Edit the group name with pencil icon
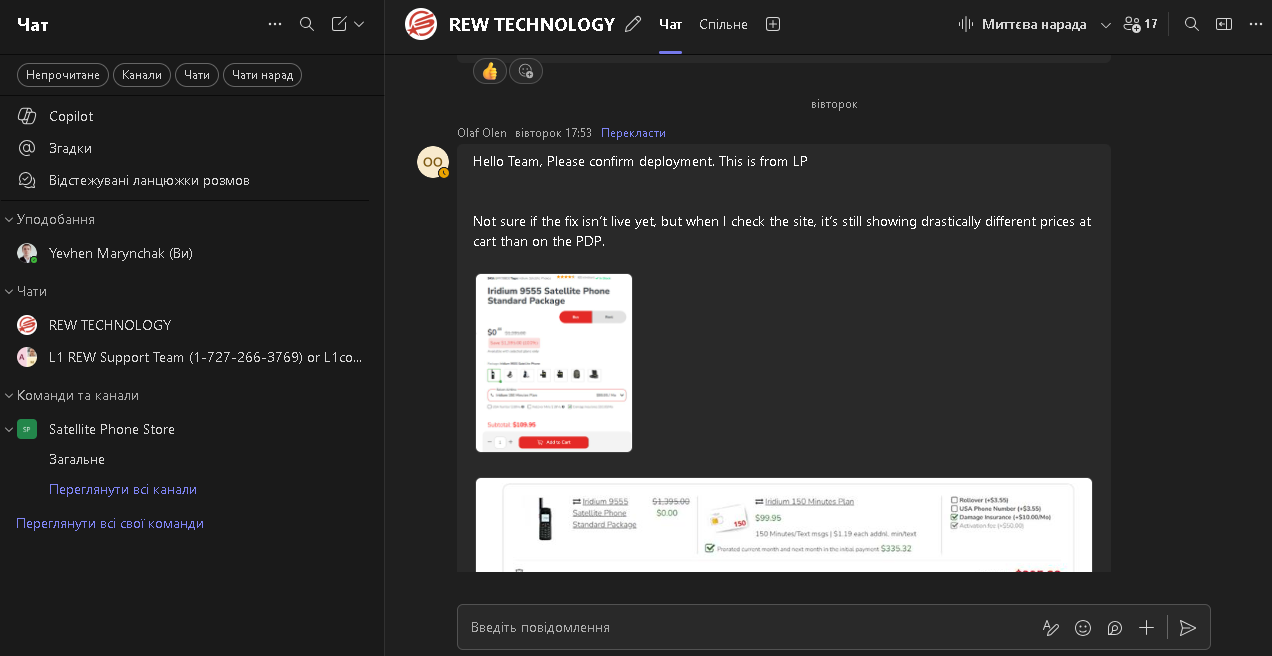 click(632, 24)
